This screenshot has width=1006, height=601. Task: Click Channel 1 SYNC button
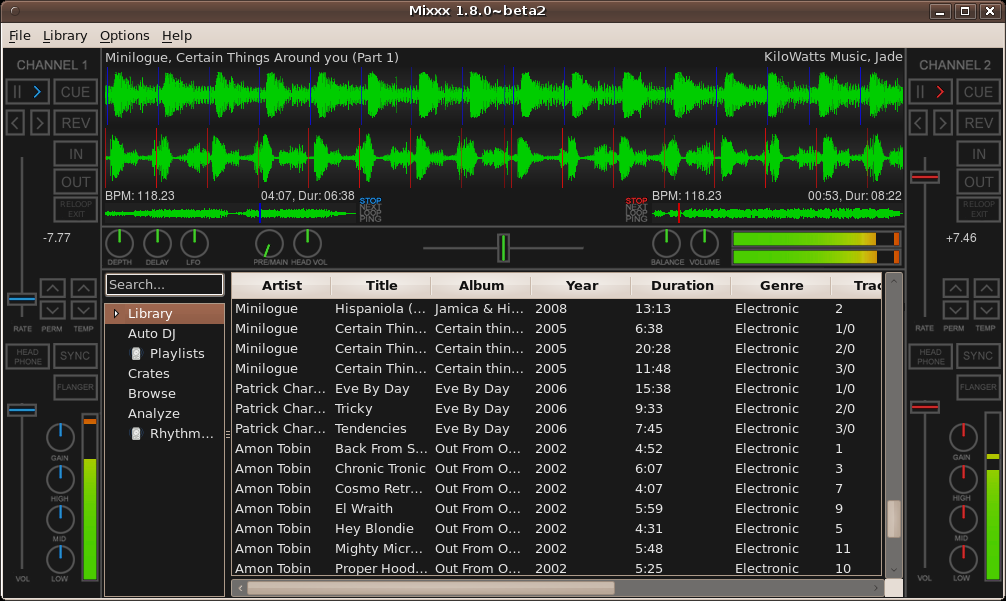pyautogui.click(x=75, y=356)
